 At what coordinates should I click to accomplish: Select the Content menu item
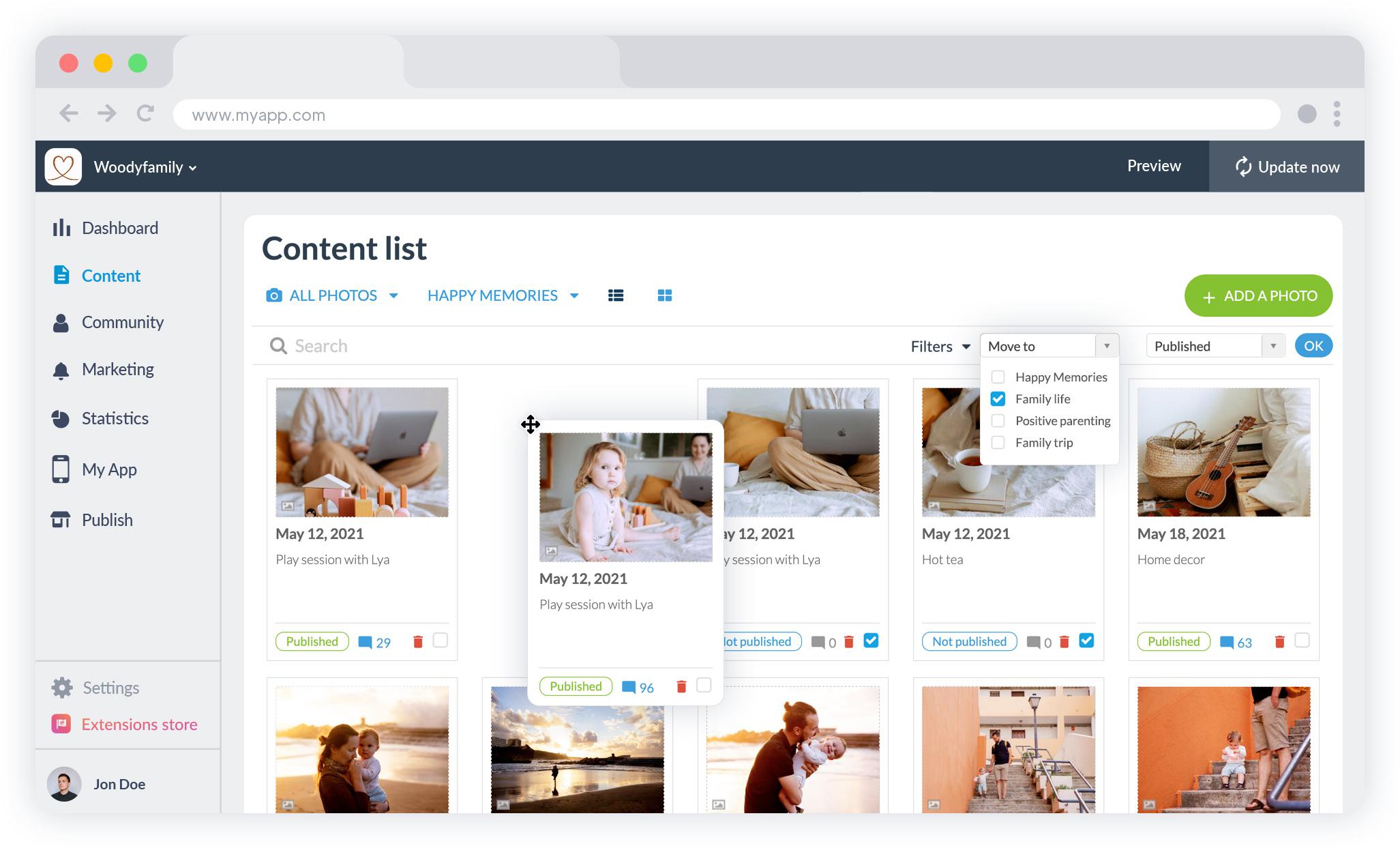click(x=111, y=275)
